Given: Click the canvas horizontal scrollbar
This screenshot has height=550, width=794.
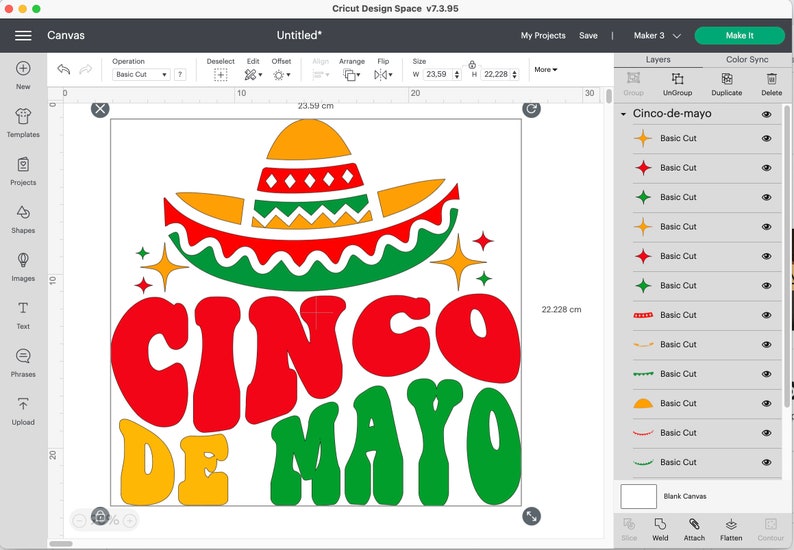Looking at the screenshot, I should (61, 543).
